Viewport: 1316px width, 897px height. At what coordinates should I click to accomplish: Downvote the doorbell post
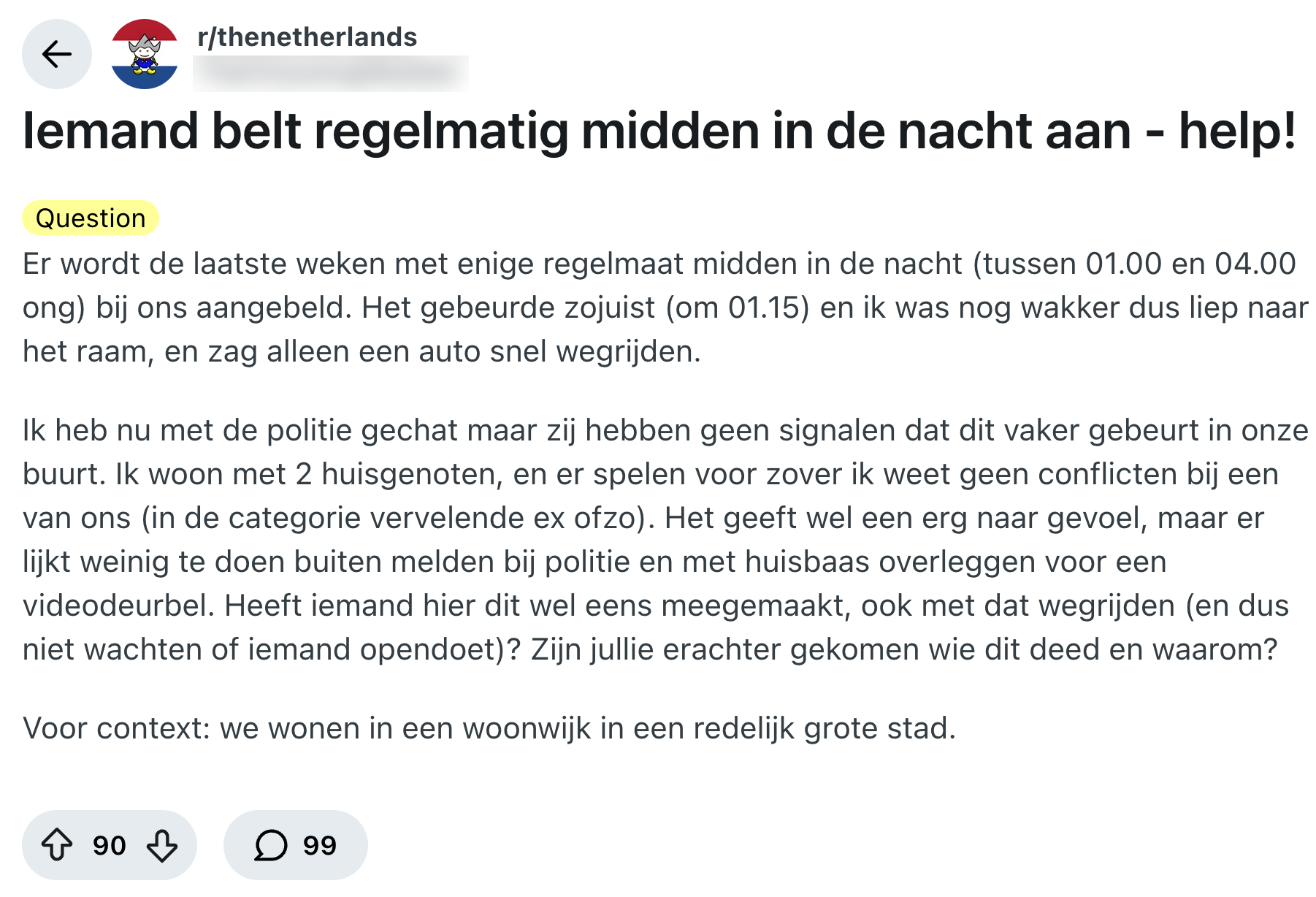click(x=162, y=845)
